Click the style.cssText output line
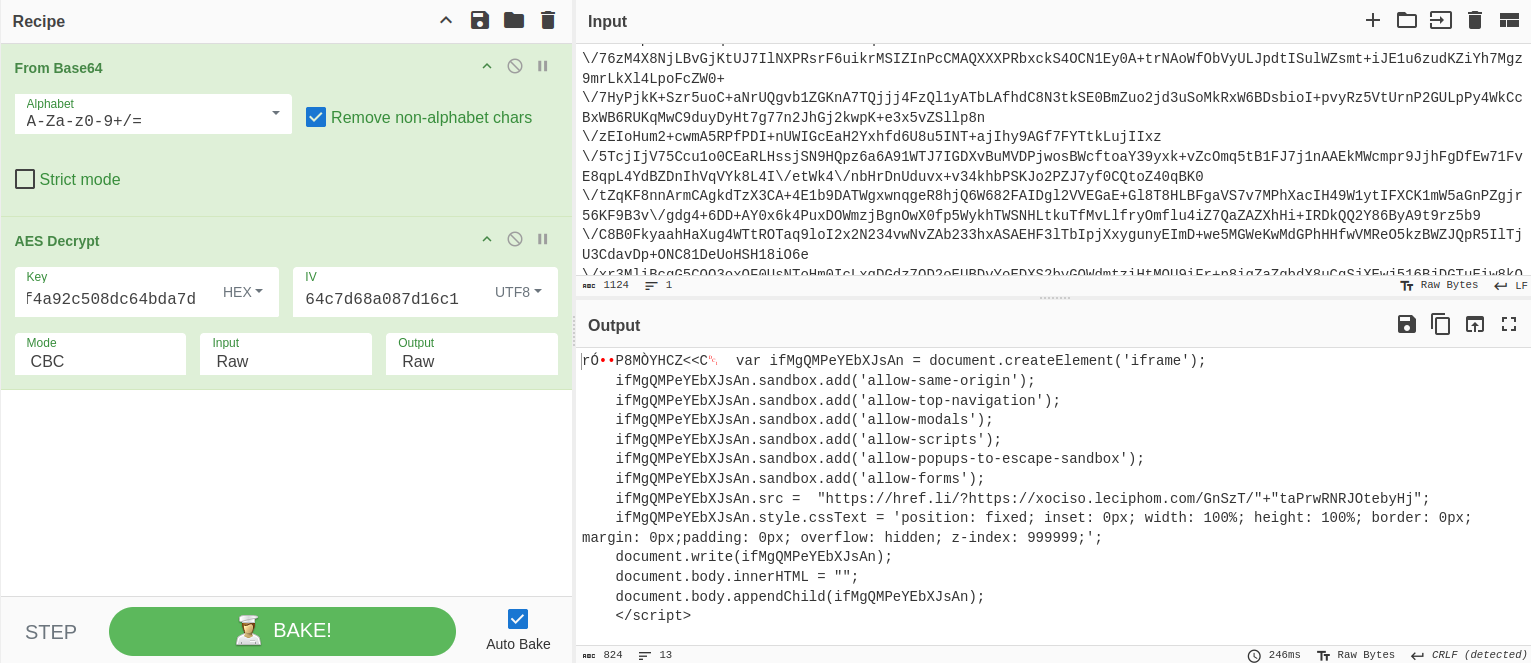This screenshot has width=1531, height=663. coord(1027,527)
